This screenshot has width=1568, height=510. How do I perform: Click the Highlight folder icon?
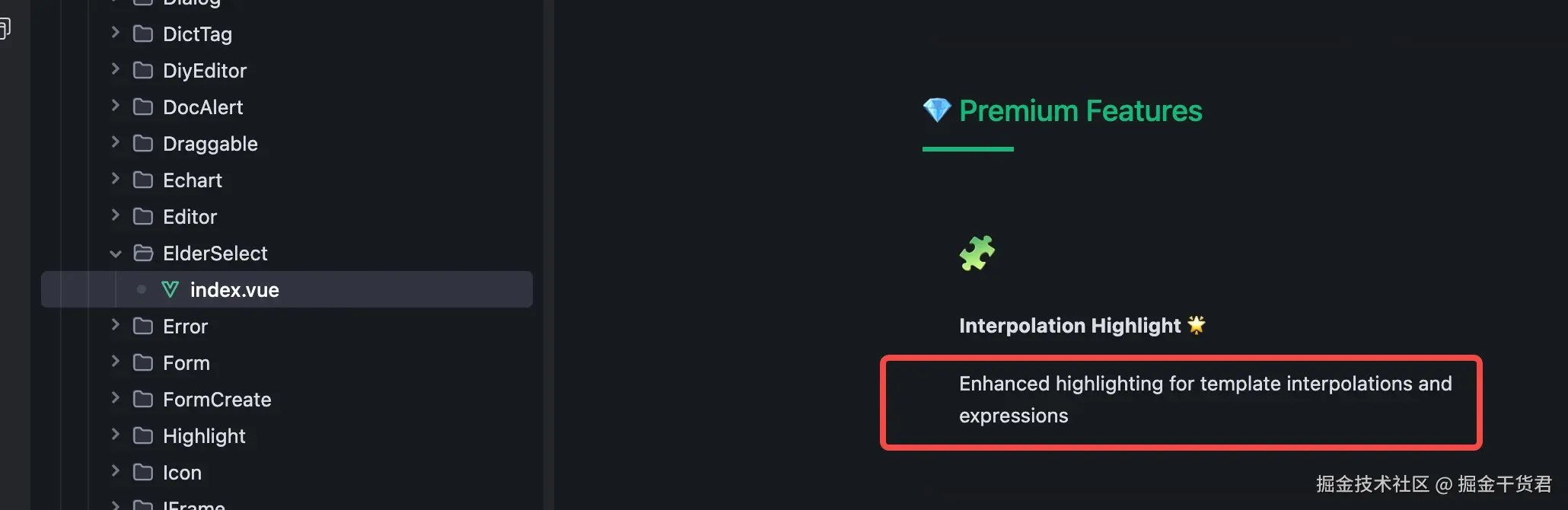pyautogui.click(x=143, y=435)
